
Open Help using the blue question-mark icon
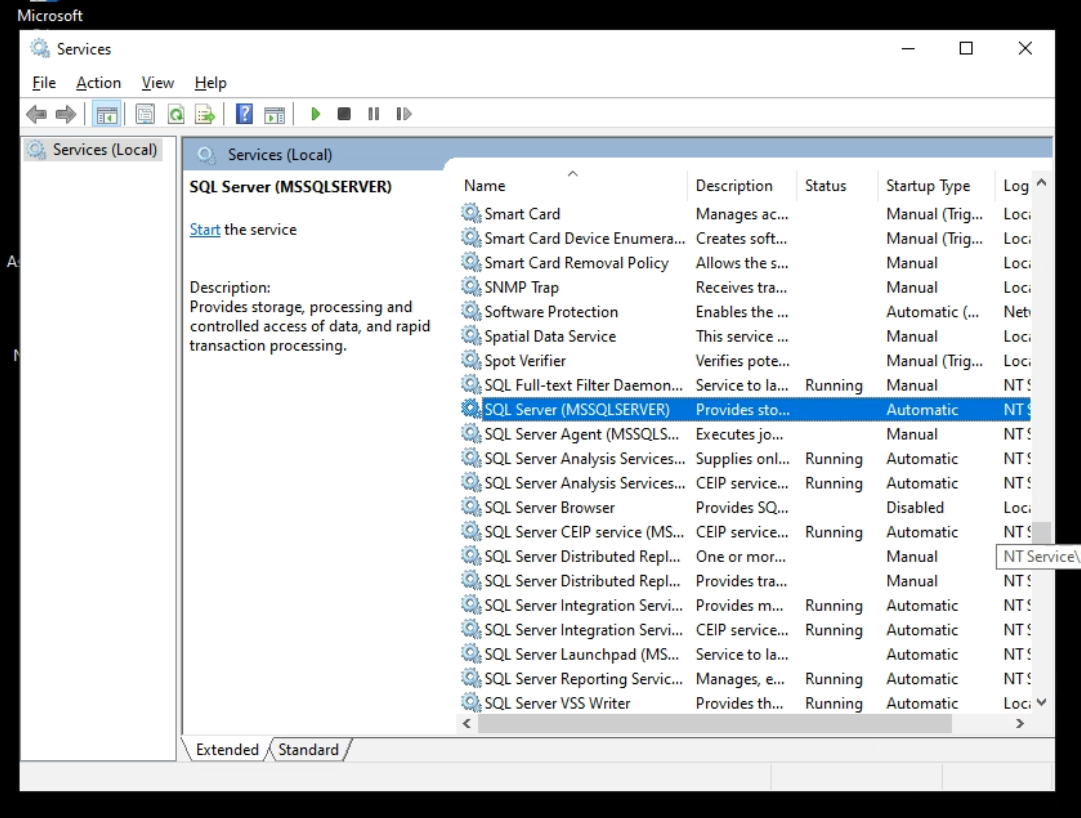tap(244, 114)
